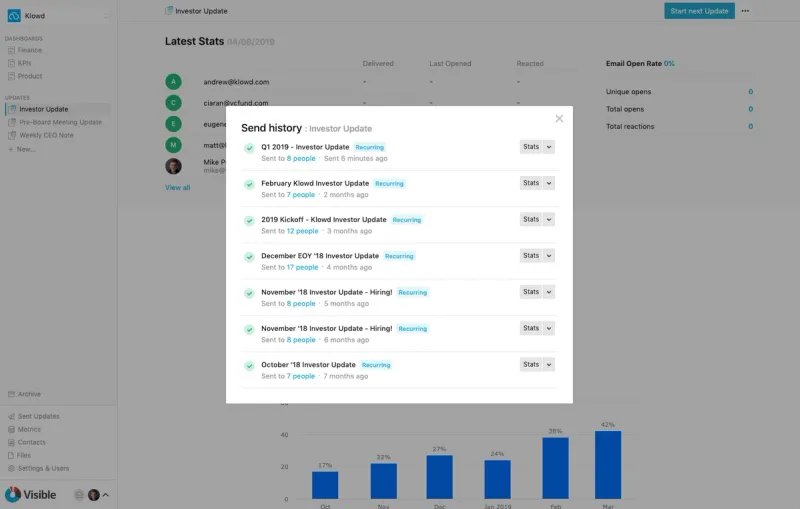The image size is (800, 509).
Task: Click December EOY '18 sent checkmark icon
Action: click(249, 257)
